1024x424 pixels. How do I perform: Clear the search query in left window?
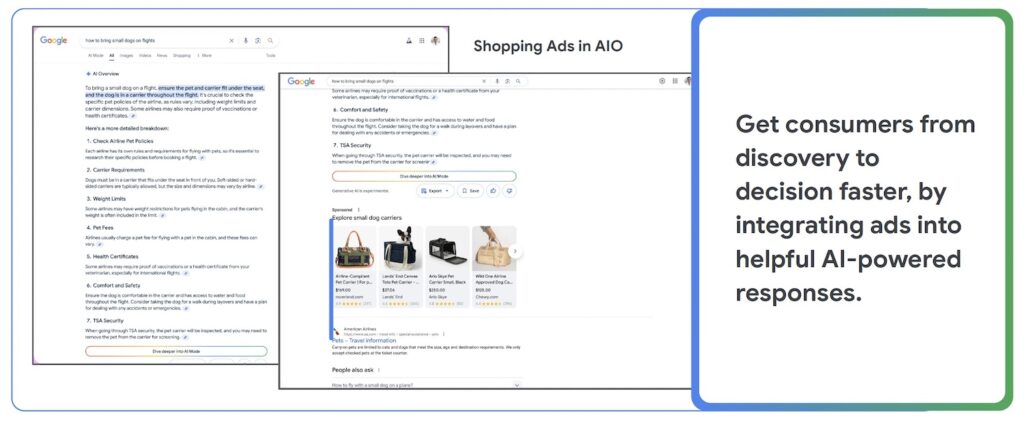232,41
